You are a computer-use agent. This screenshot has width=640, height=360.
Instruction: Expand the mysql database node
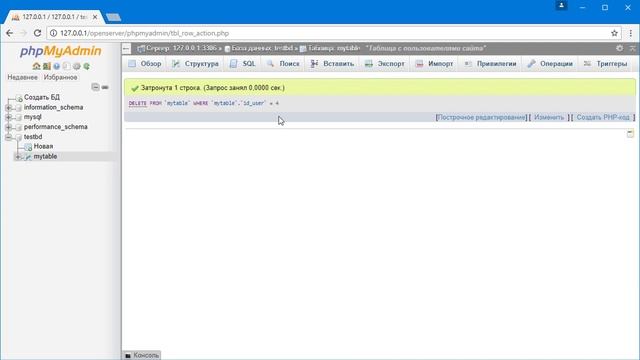tap(9, 117)
